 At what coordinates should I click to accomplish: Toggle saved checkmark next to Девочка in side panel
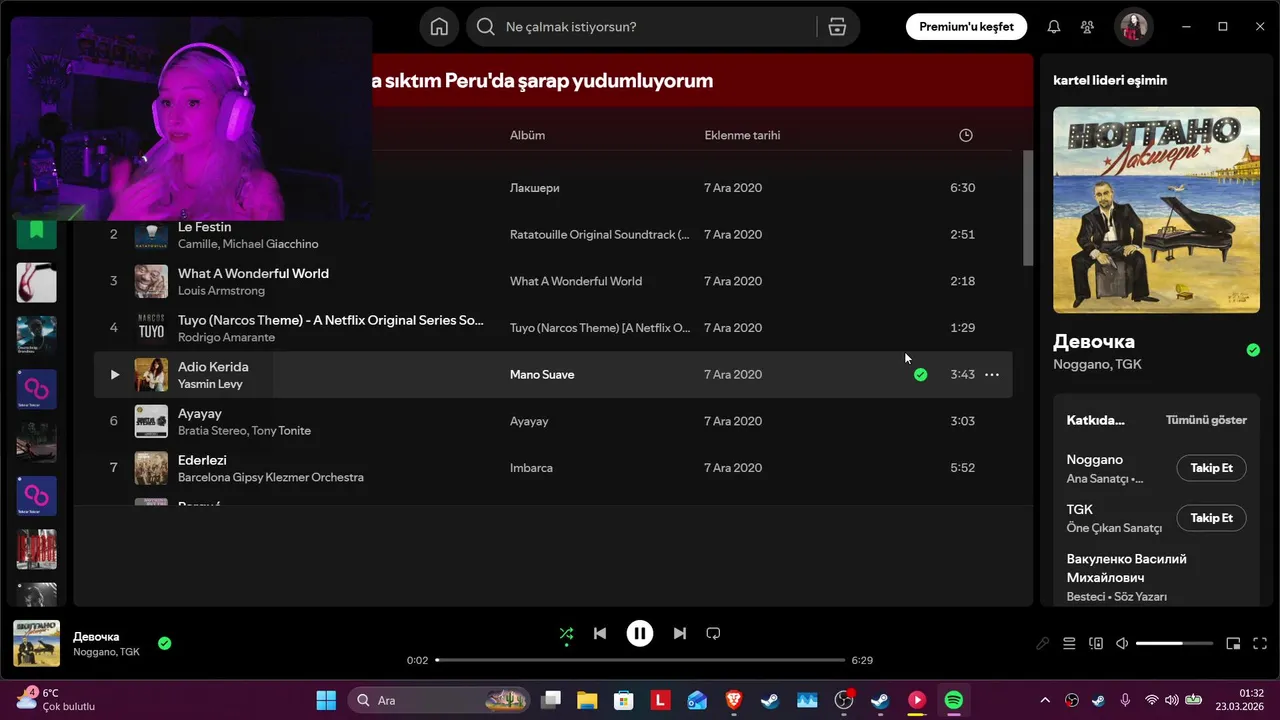(1253, 350)
